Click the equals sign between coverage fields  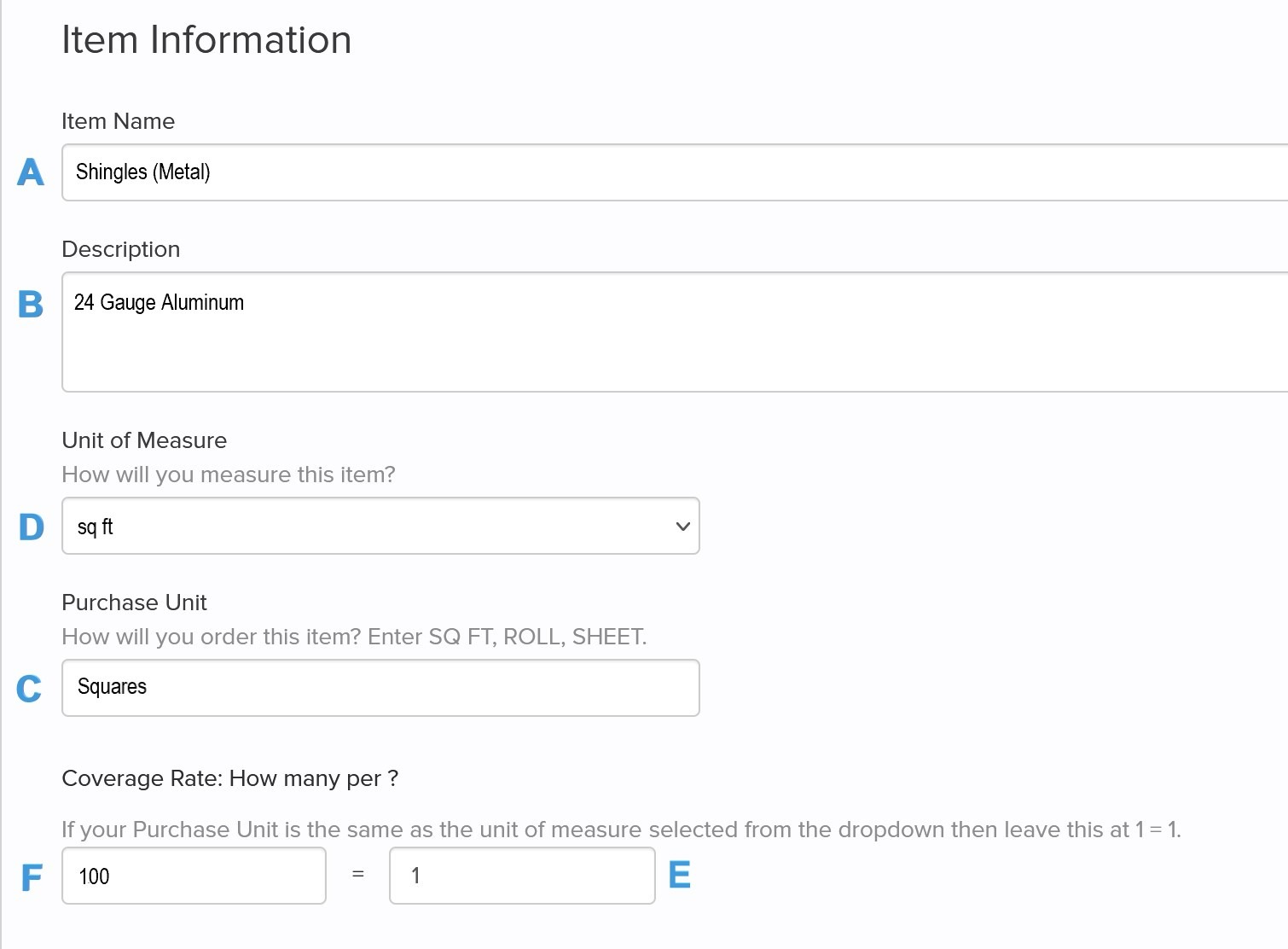point(358,874)
